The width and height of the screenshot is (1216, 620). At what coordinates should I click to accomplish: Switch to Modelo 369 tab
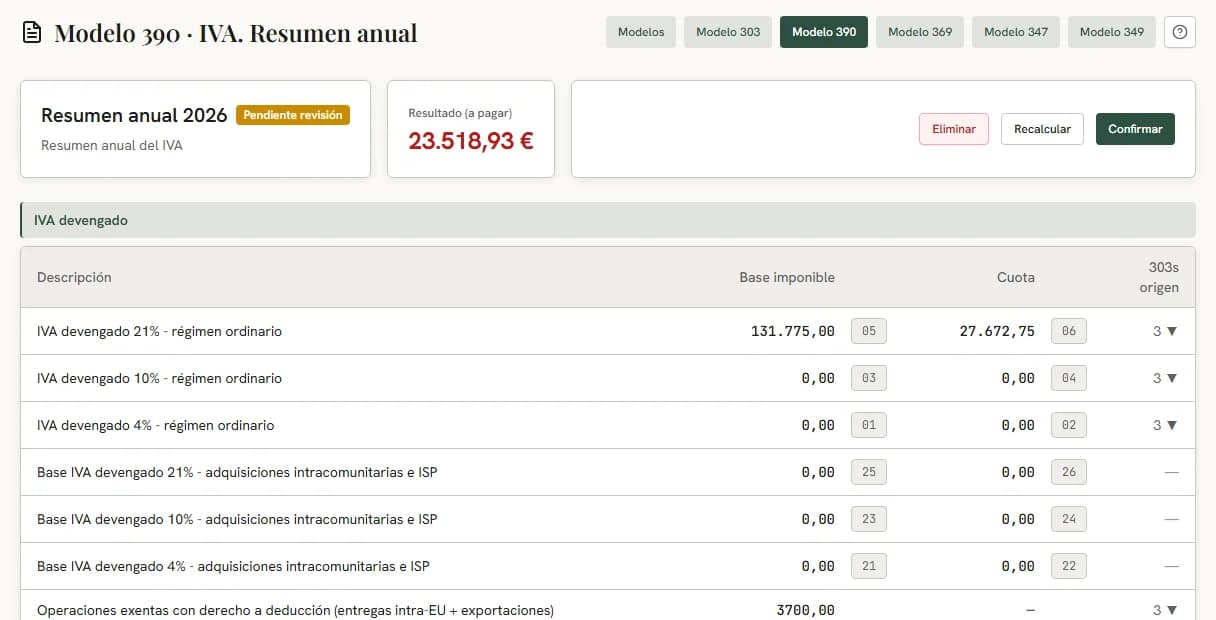pyautogui.click(x=920, y=32)
